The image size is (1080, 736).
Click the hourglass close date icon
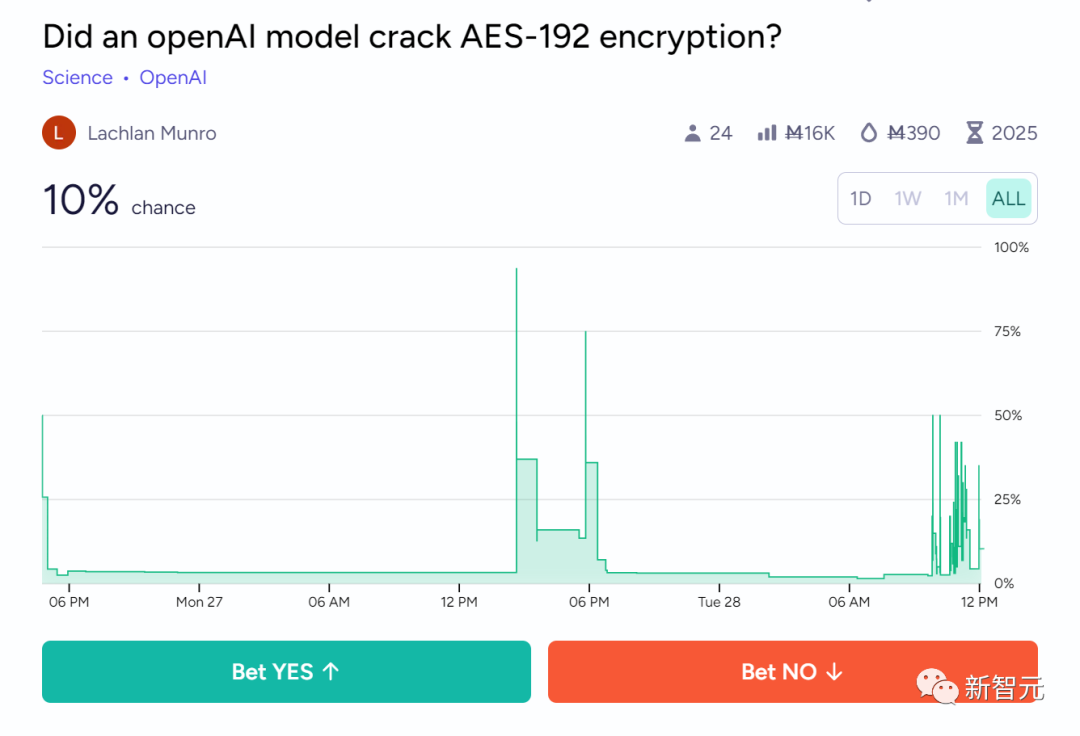(974, 133)
